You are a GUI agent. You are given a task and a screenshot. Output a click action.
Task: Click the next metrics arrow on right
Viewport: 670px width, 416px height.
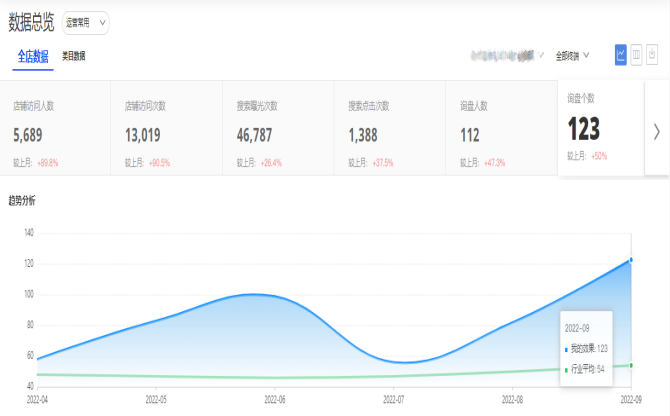(656, 131)
